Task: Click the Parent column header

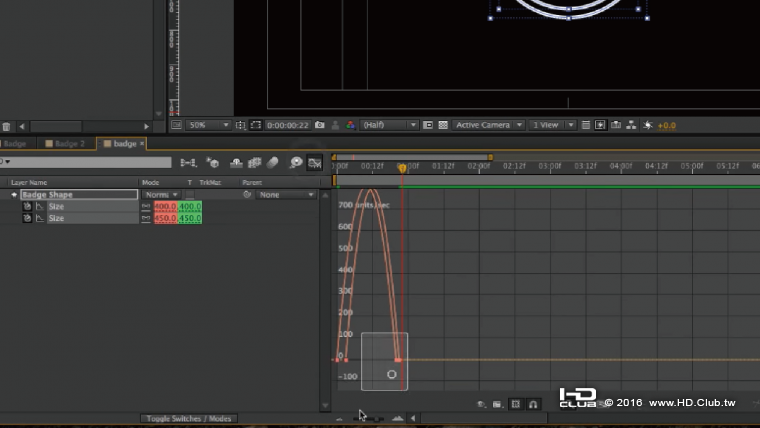Action: [x=252, y=183]
